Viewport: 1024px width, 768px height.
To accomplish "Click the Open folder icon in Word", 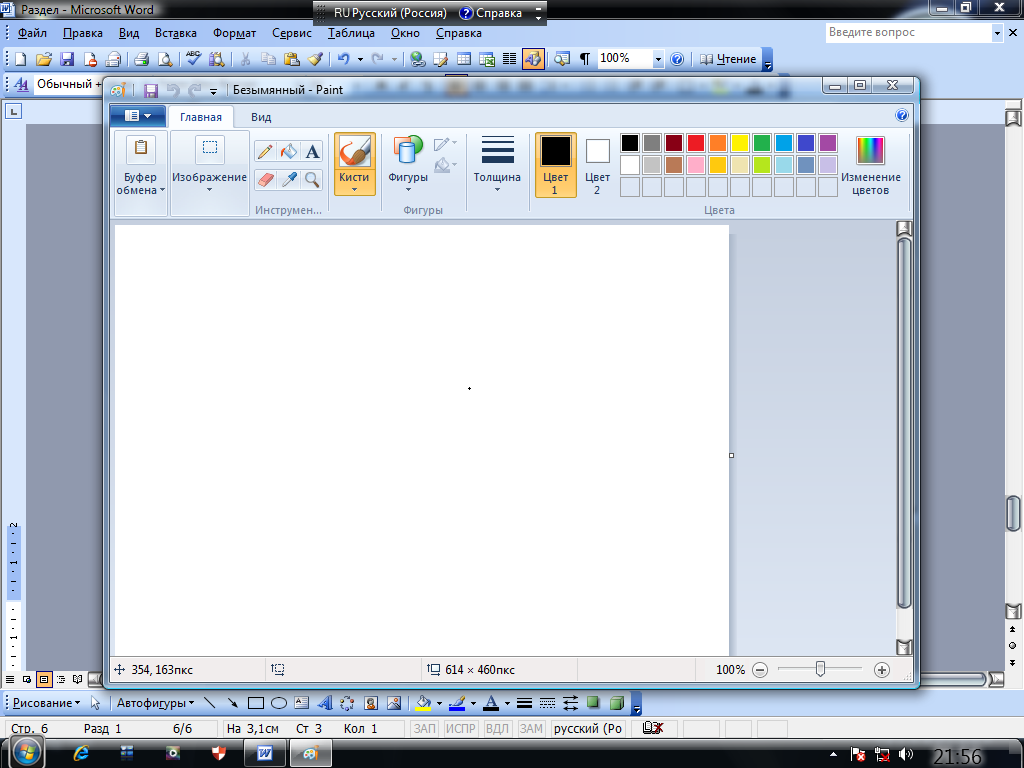I will pos(44,59).
